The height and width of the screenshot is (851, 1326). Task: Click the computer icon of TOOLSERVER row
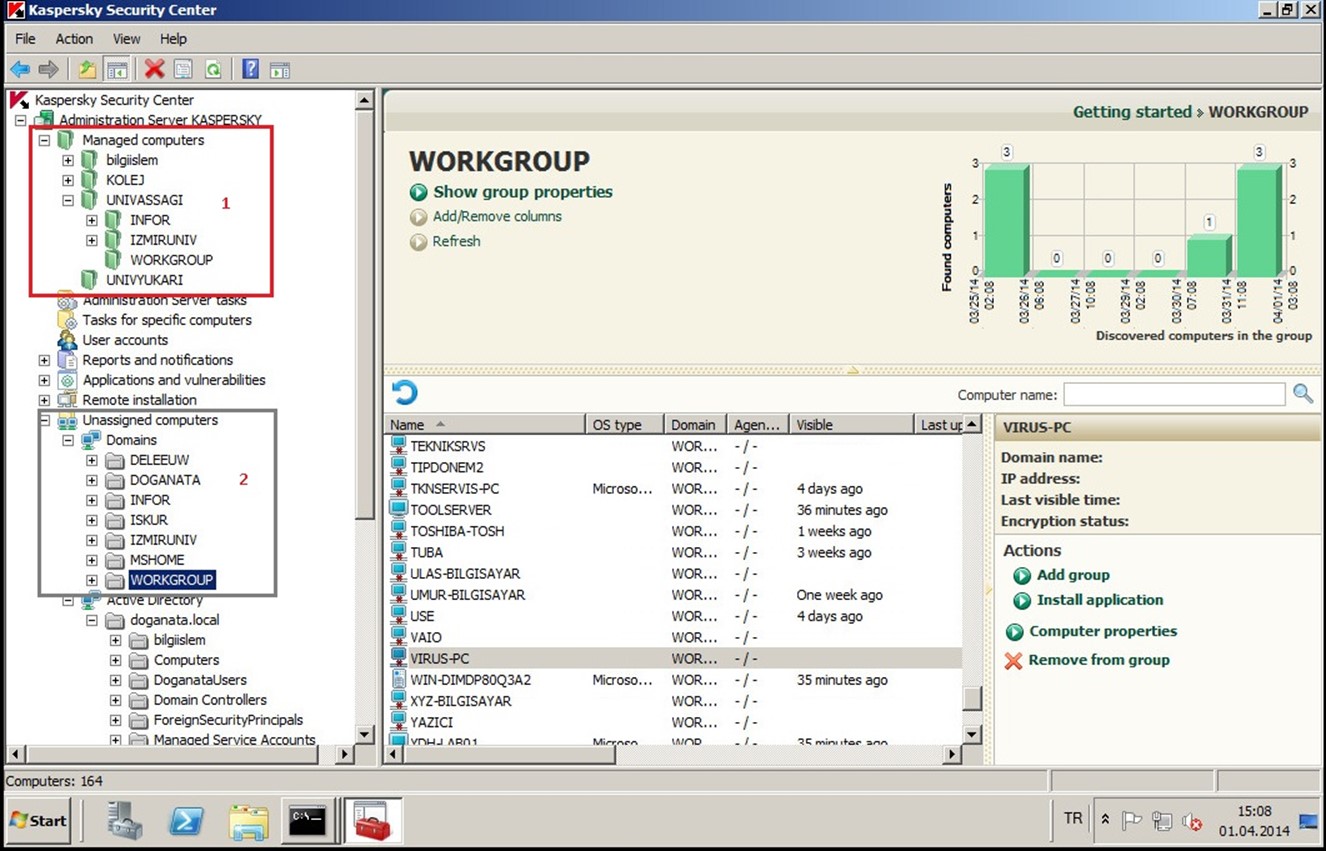pyautogui.click(x=399, y=510)
